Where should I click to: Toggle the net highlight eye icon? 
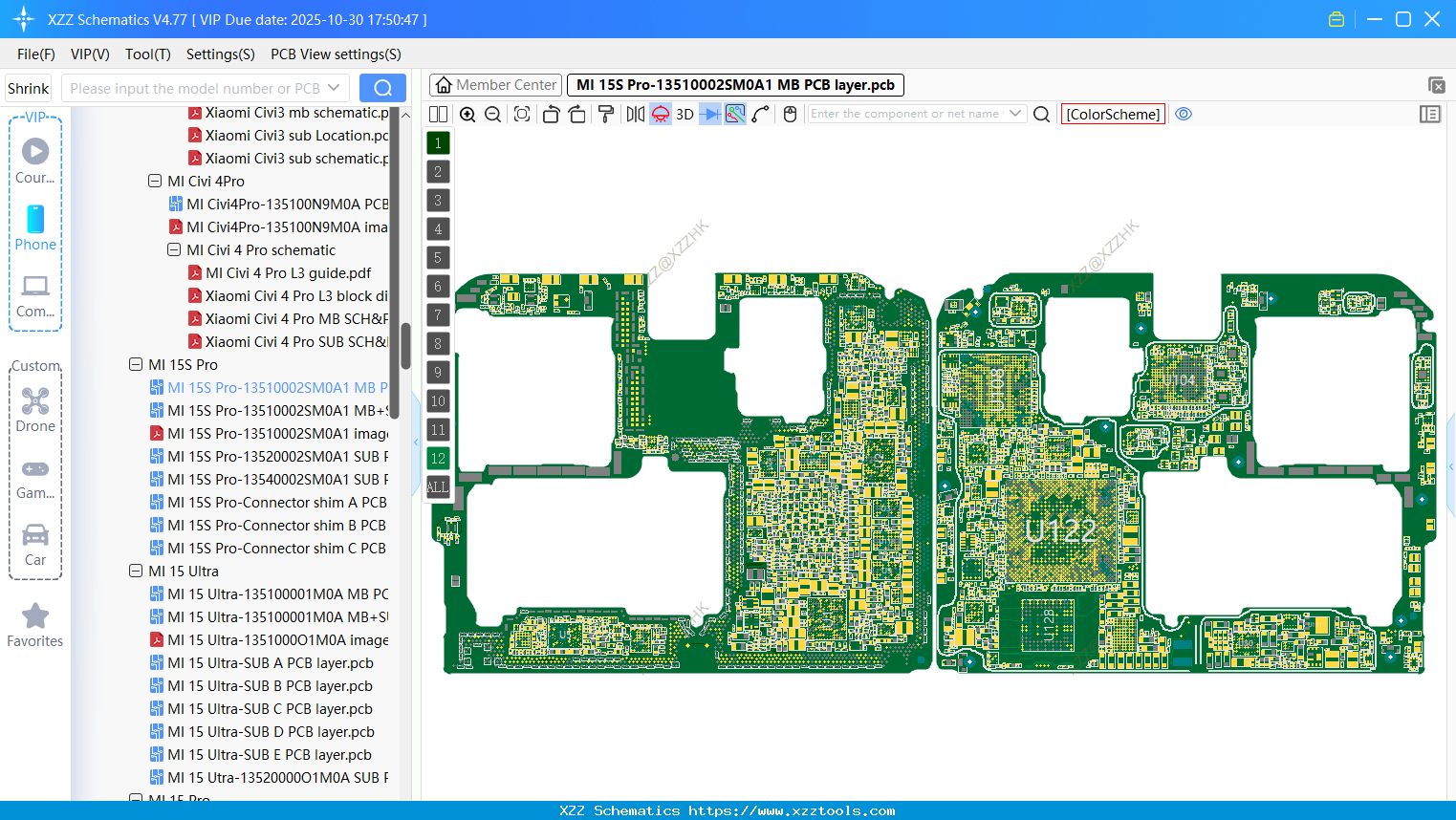point(1184,114)
